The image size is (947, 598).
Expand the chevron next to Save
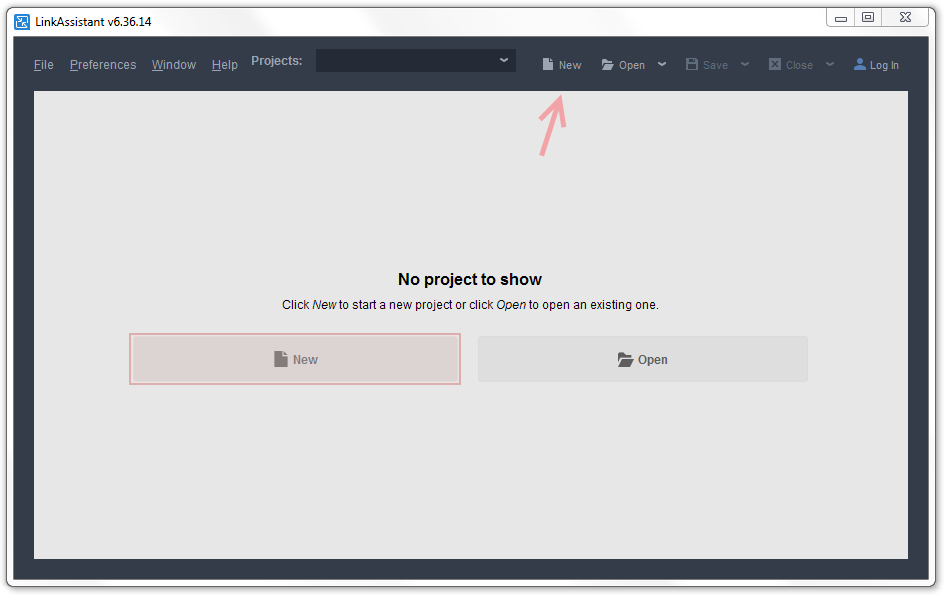point(745,64)
